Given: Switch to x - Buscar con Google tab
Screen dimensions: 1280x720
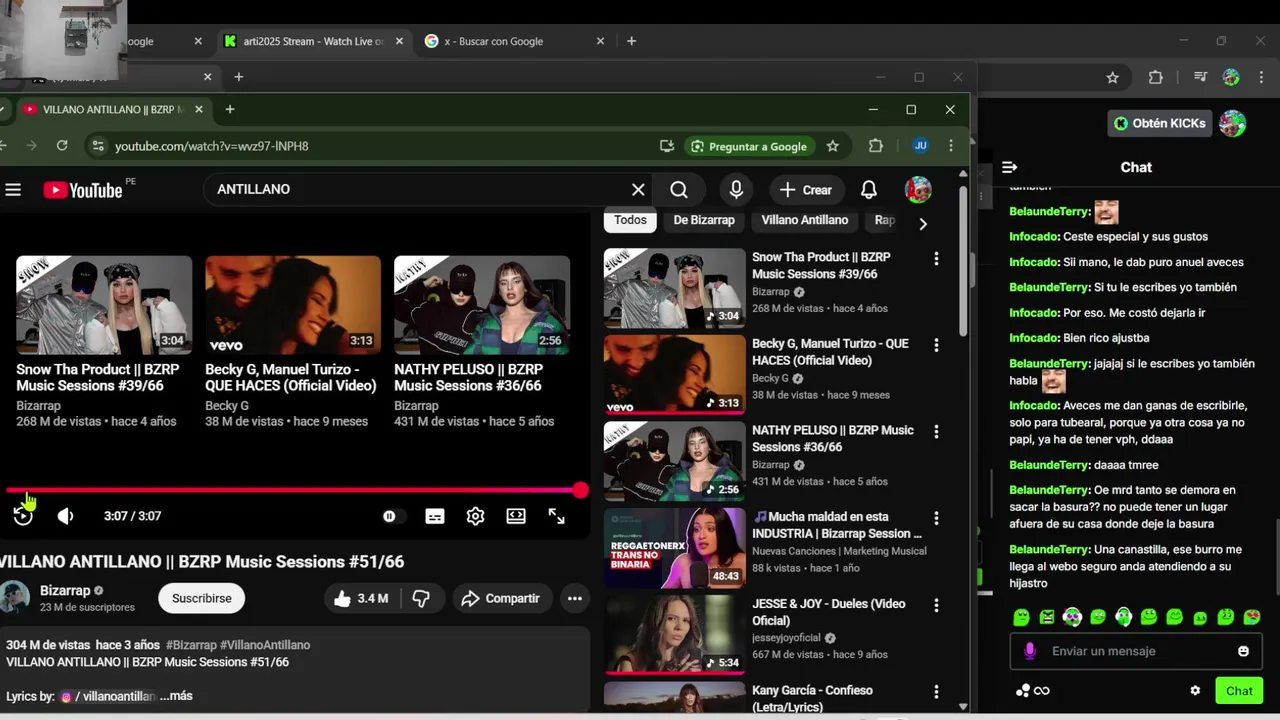Looking at the screenshot, I should [516, 41].
